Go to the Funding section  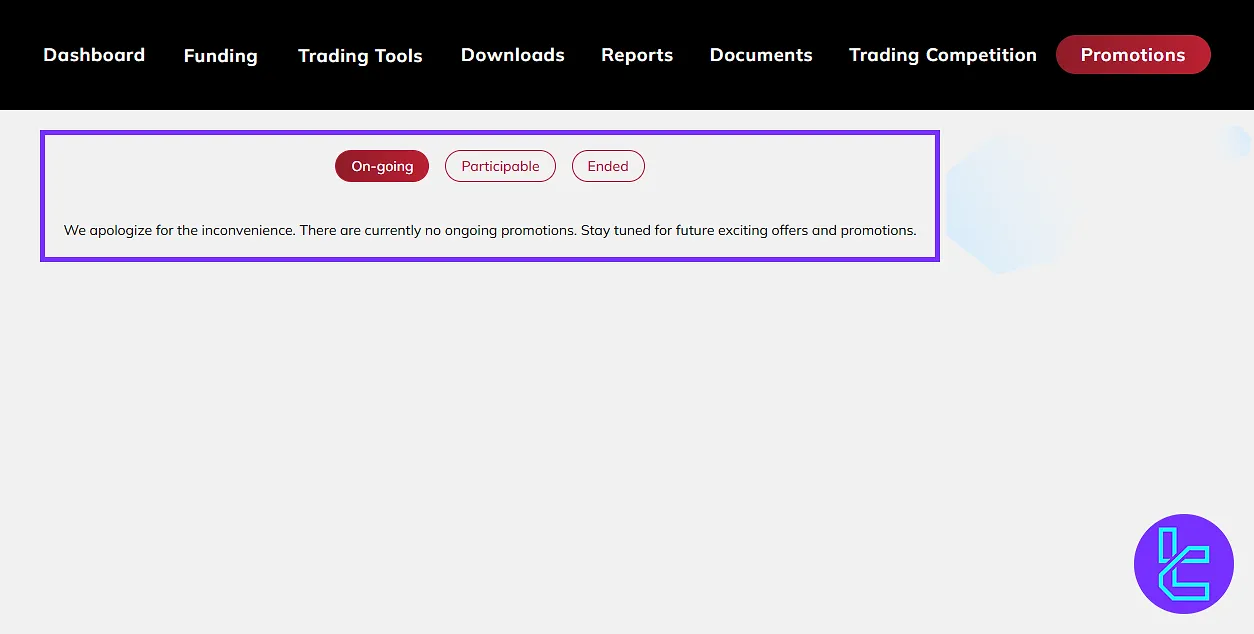(x=220, y=56)
